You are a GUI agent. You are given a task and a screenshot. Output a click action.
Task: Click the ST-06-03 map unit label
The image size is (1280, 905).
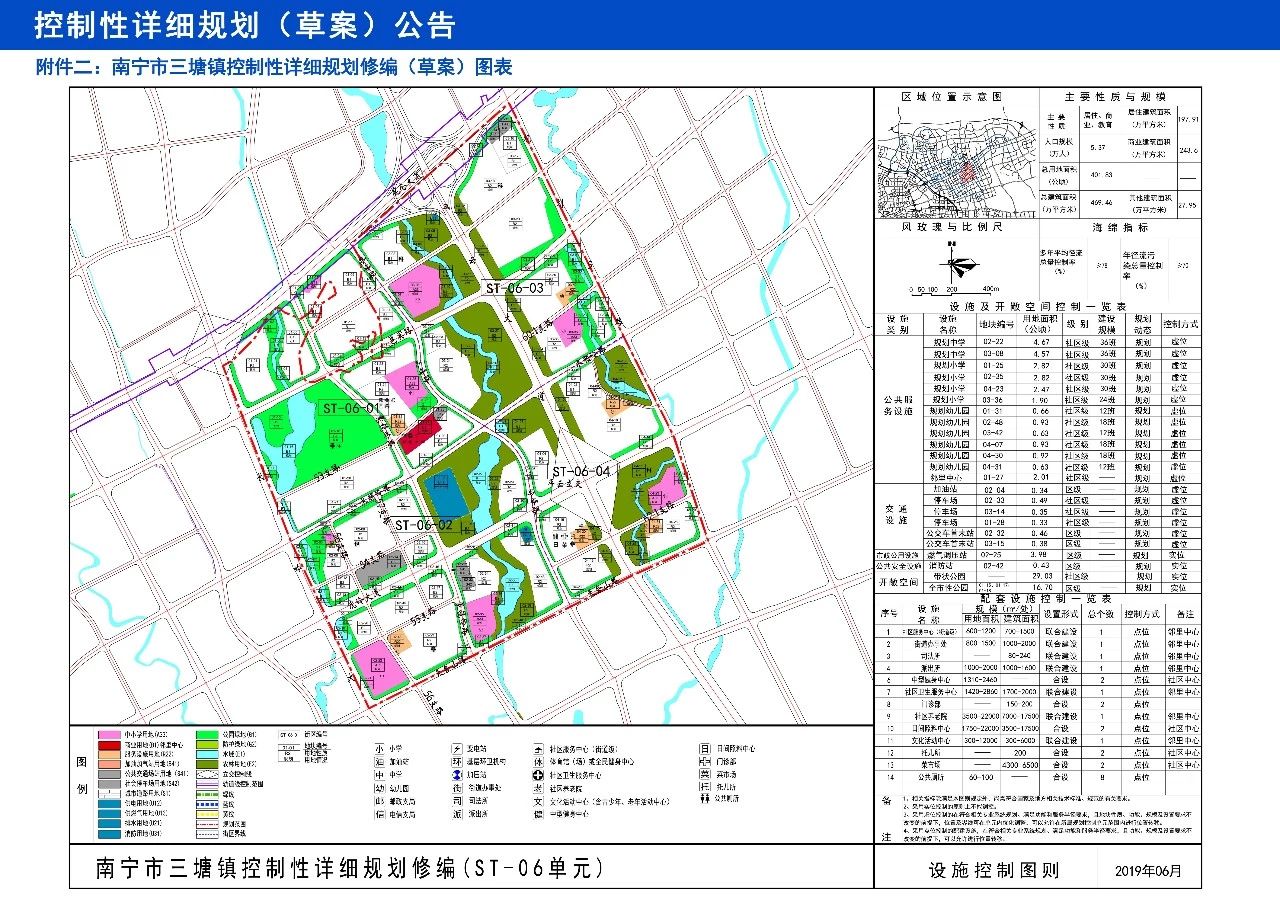pyautogui.click(x=515, y=288)
